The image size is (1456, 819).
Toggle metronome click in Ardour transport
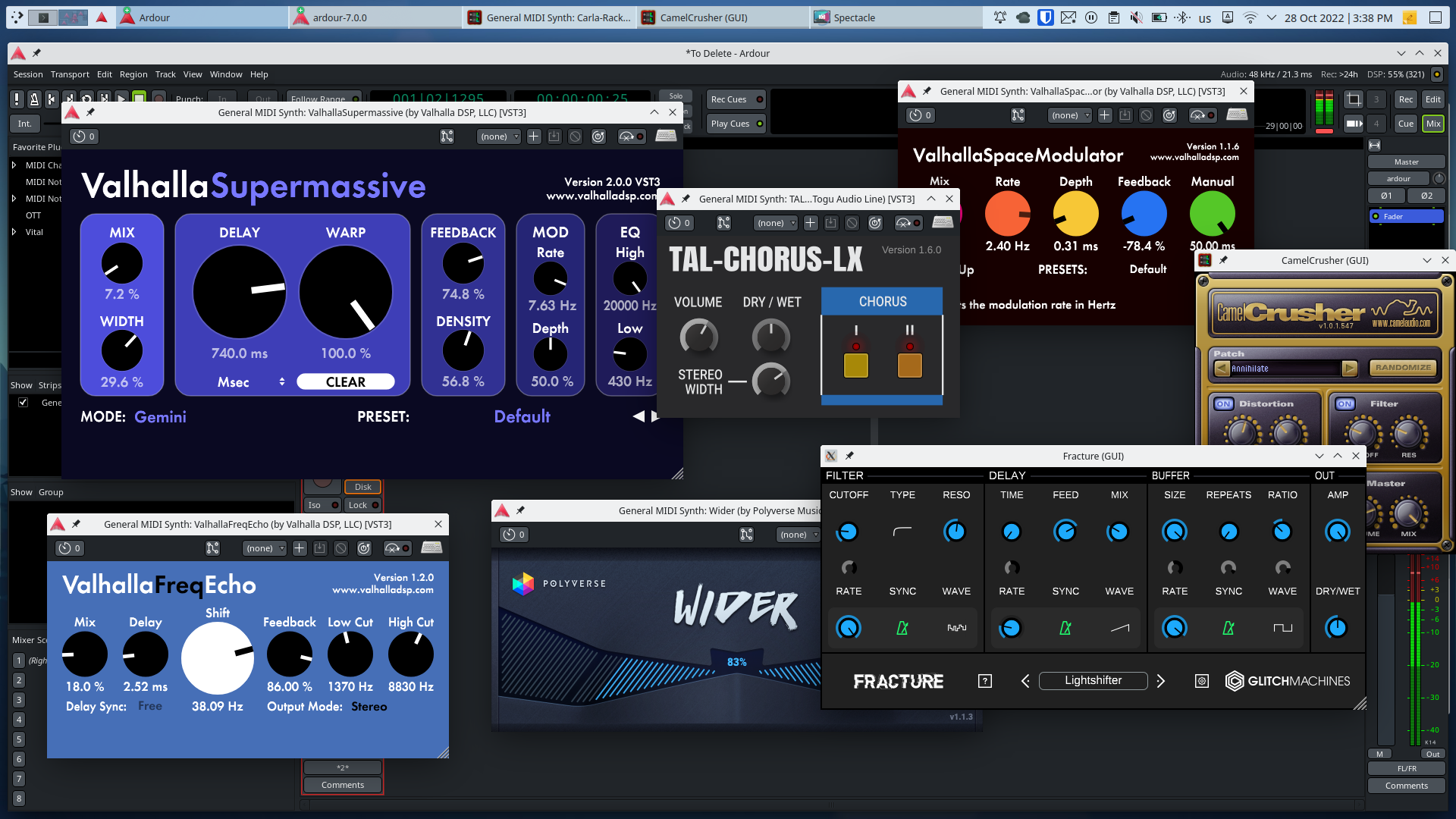point(34,99)
